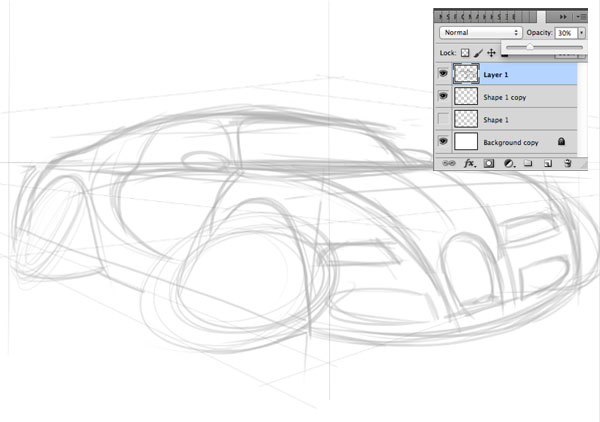Click the opacity slider handle

(530, 47)
